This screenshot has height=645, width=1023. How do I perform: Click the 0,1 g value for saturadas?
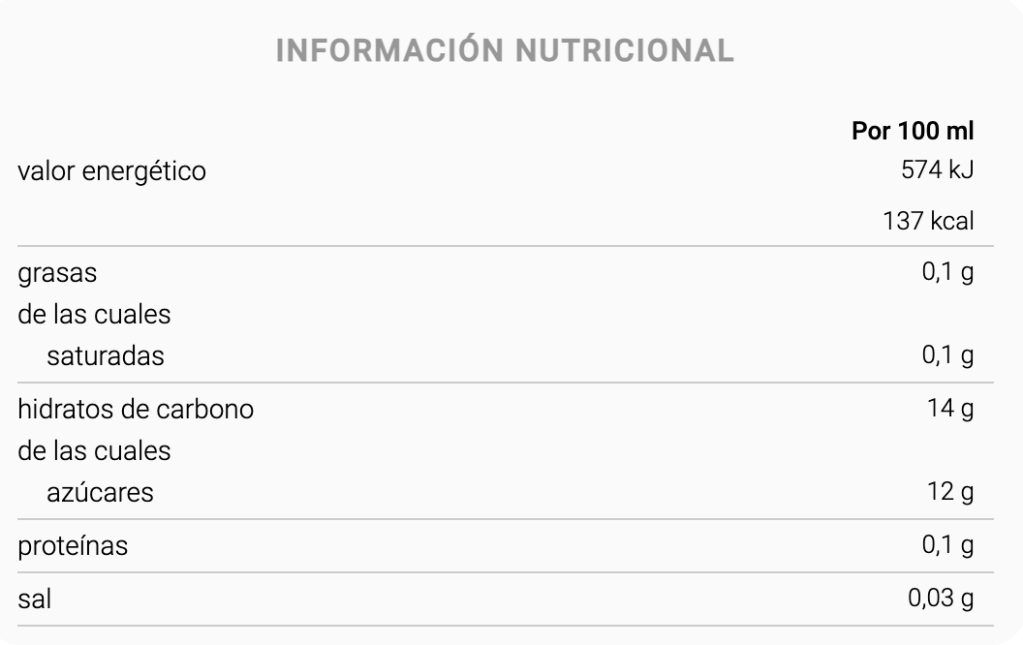(948, 356)
